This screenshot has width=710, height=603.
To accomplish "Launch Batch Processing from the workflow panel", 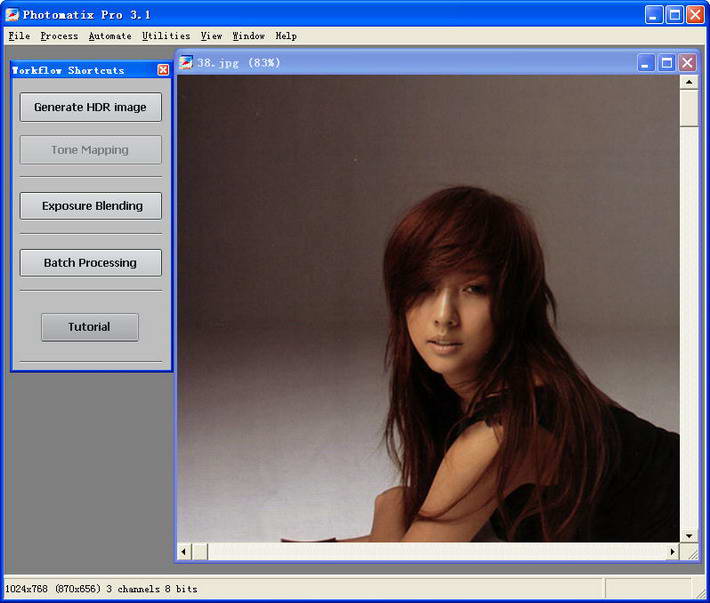I will pyautogui.click(x=91, y=263).
